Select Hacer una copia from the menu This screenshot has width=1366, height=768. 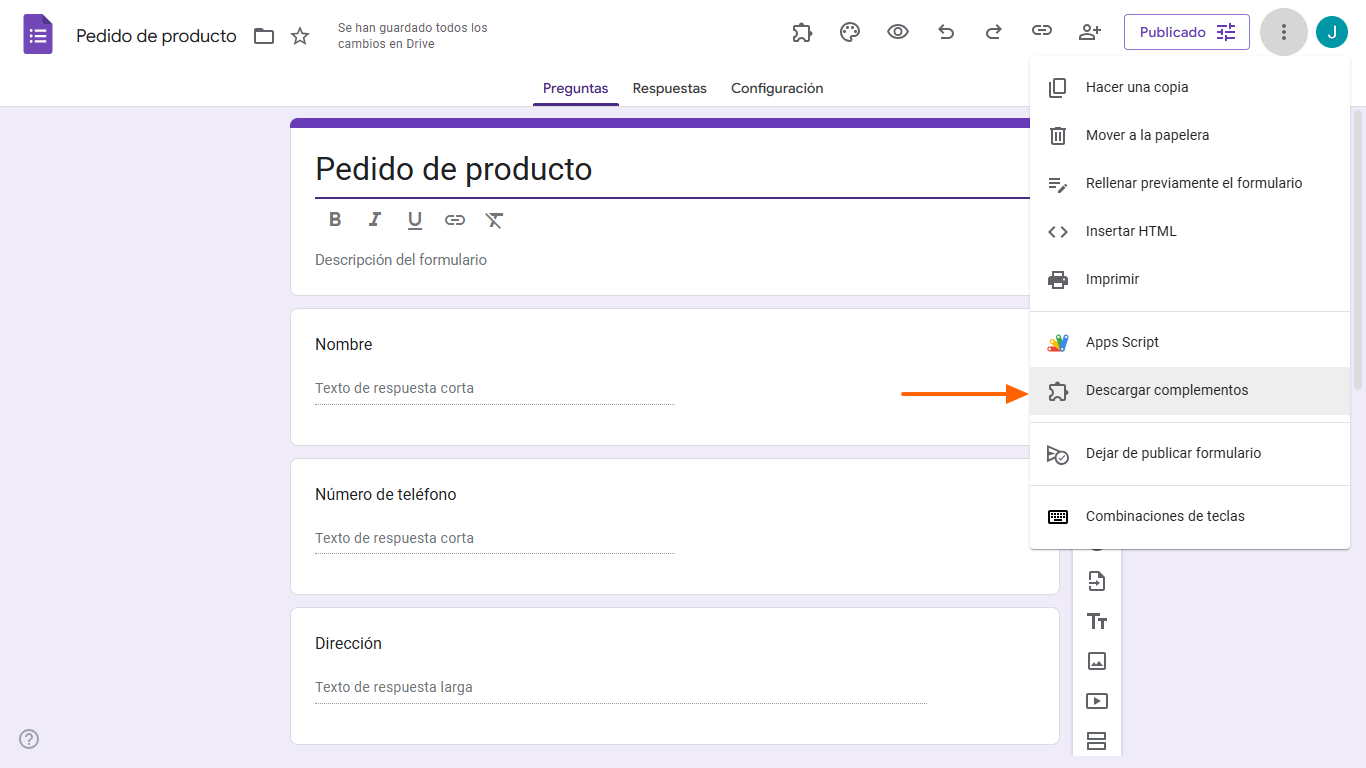1137,87
